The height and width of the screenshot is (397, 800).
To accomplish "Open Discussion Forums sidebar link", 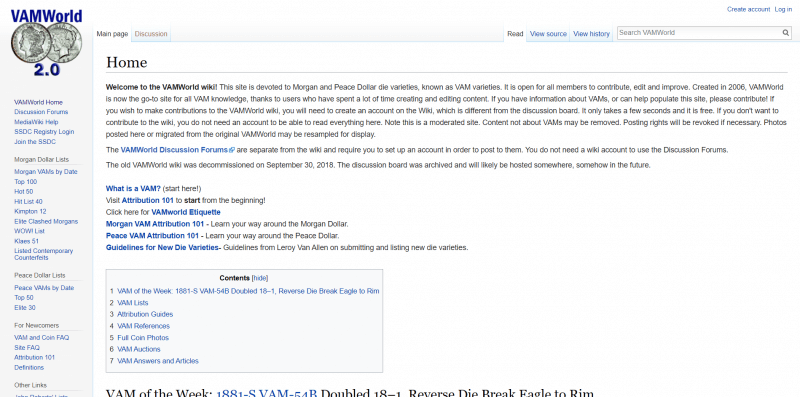I will pyautogui.click(x=41, y=112).
